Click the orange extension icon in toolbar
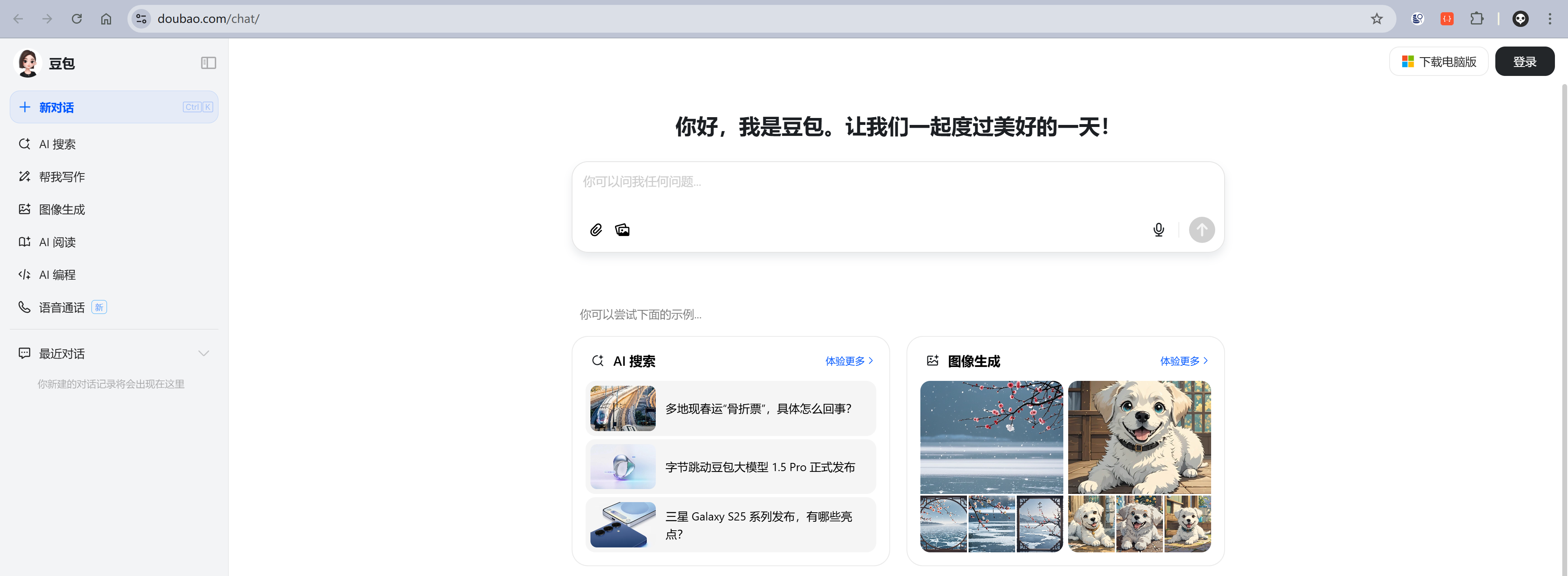The image size is (1568, 576). (1447, 19)
